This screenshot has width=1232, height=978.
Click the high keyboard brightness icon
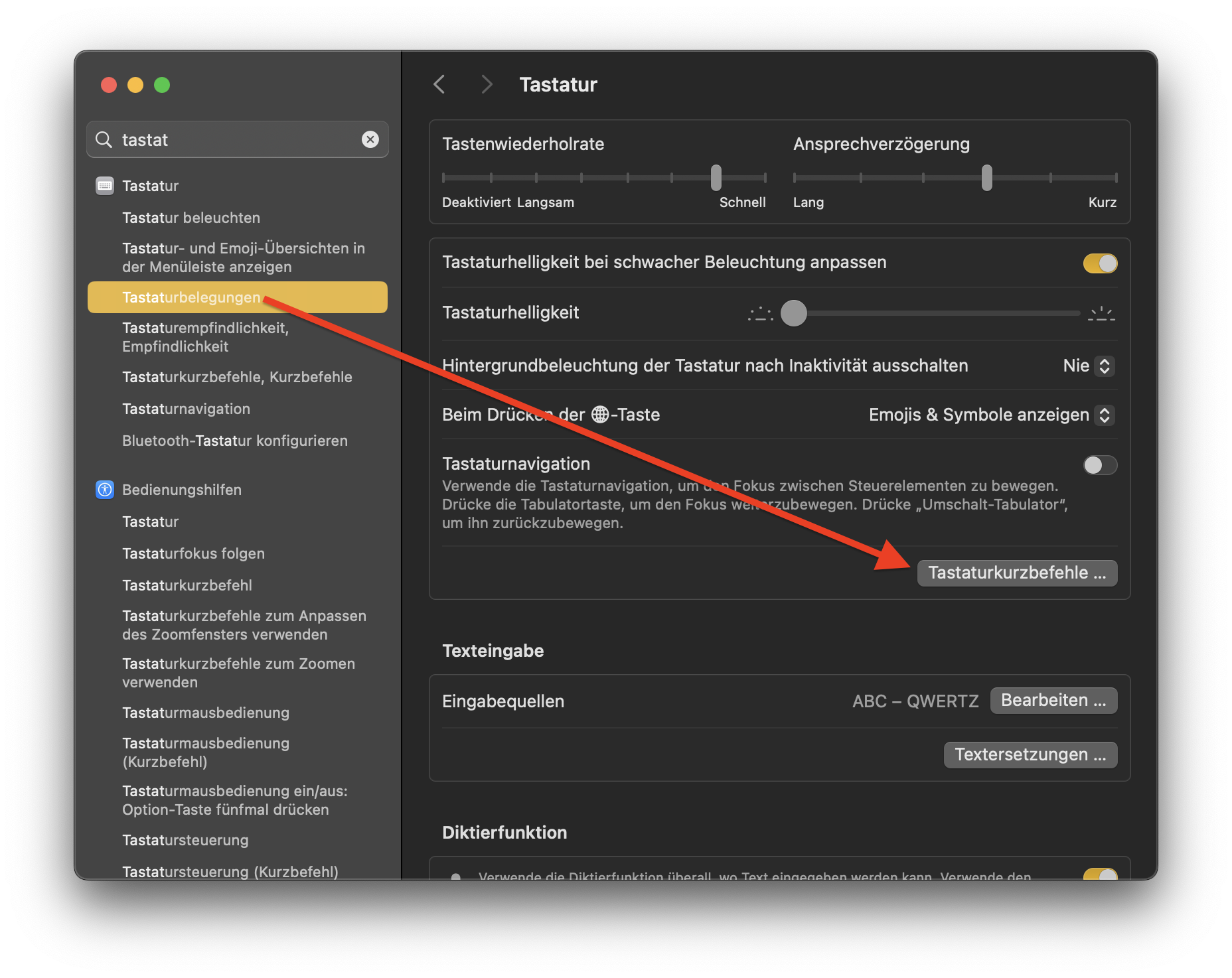[x=1101, y=313]
